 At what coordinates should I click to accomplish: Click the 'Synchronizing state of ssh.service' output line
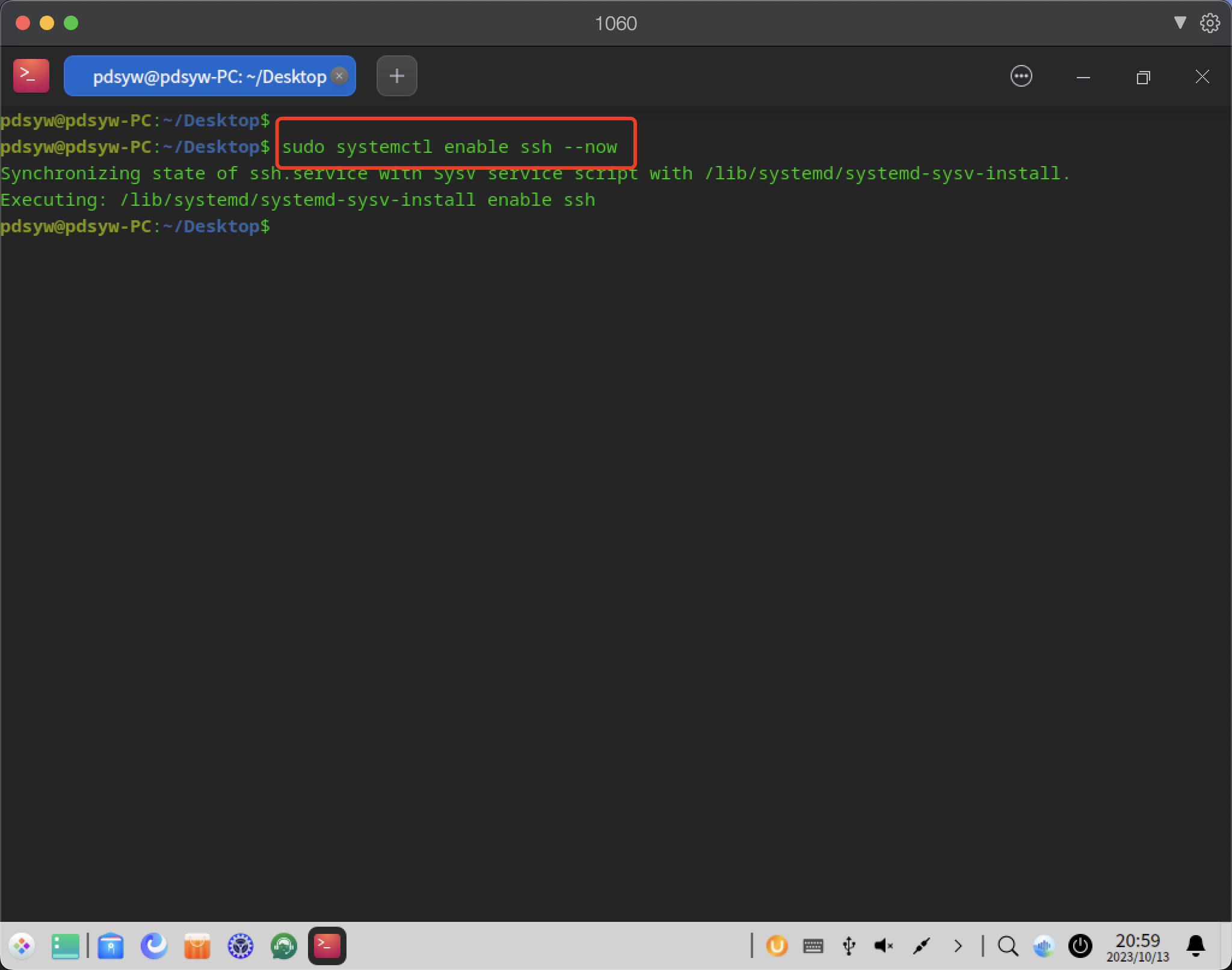pyautogui.click(x=535, y=173)
